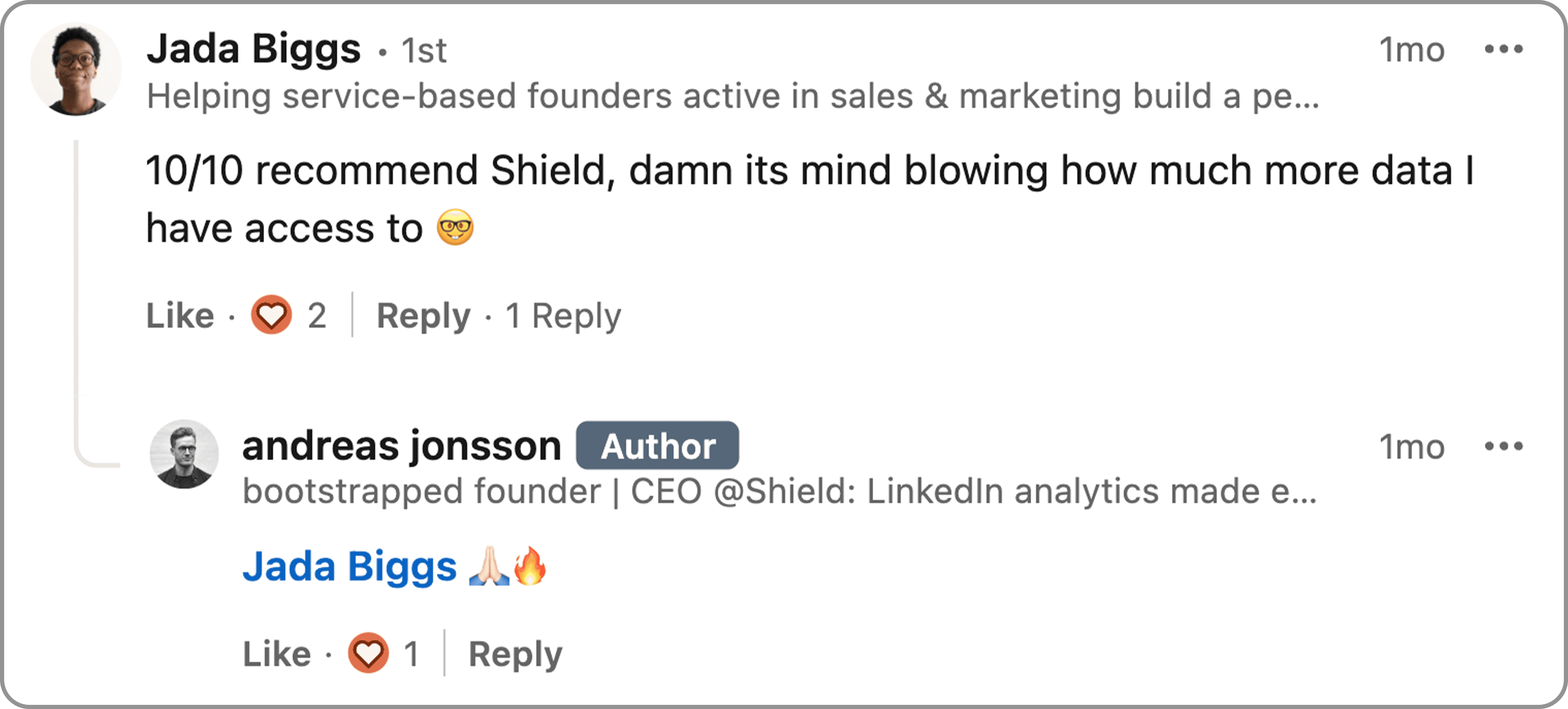Reply to Jada Biggs' comment
This screenshot has height=709, width=1568.
pyautogui.click(x=423, y=315)
